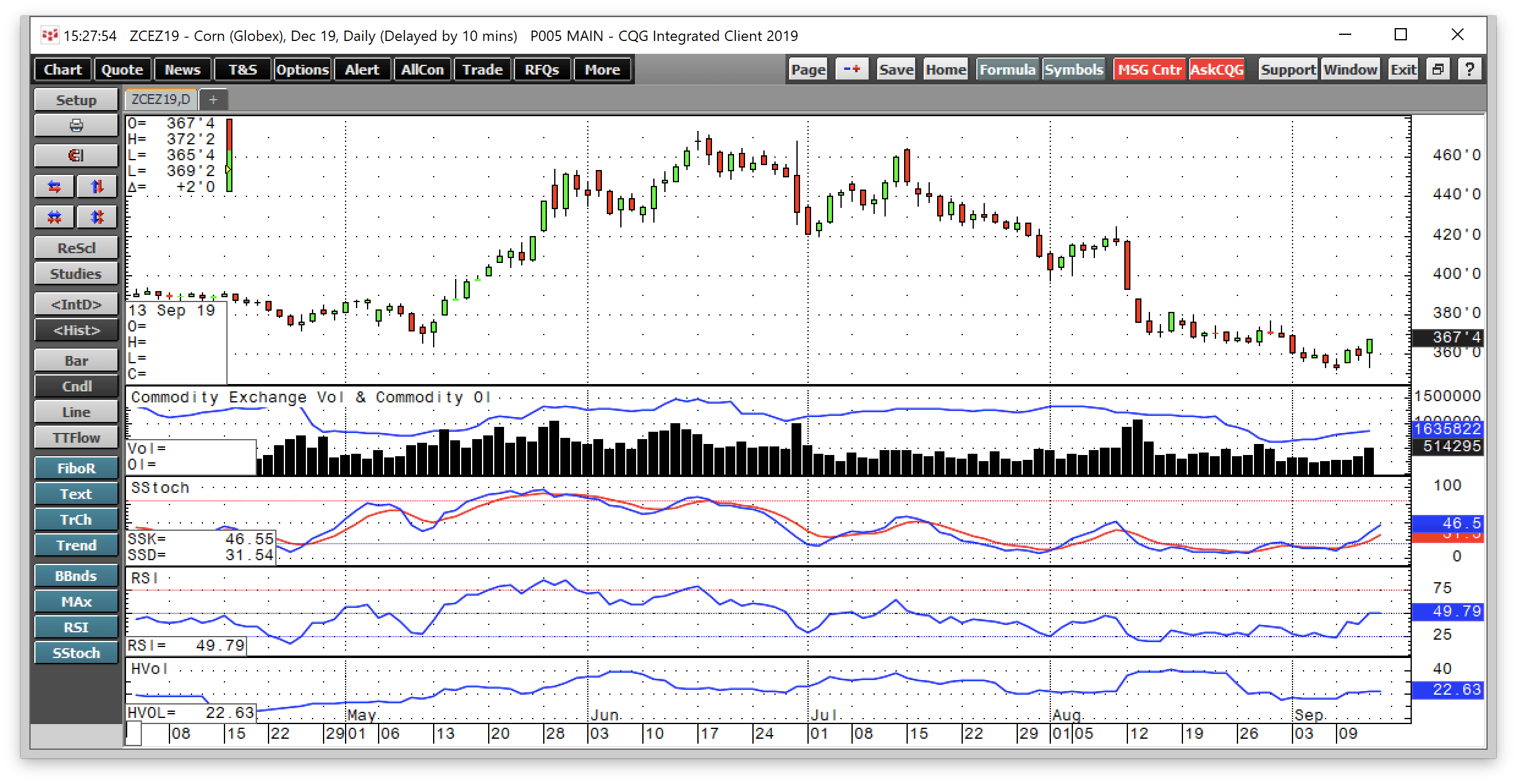The height and width of the screenshot is (784, 1517).
Task: Click the red magnet cursor-link icon
Action: (76, 155)
